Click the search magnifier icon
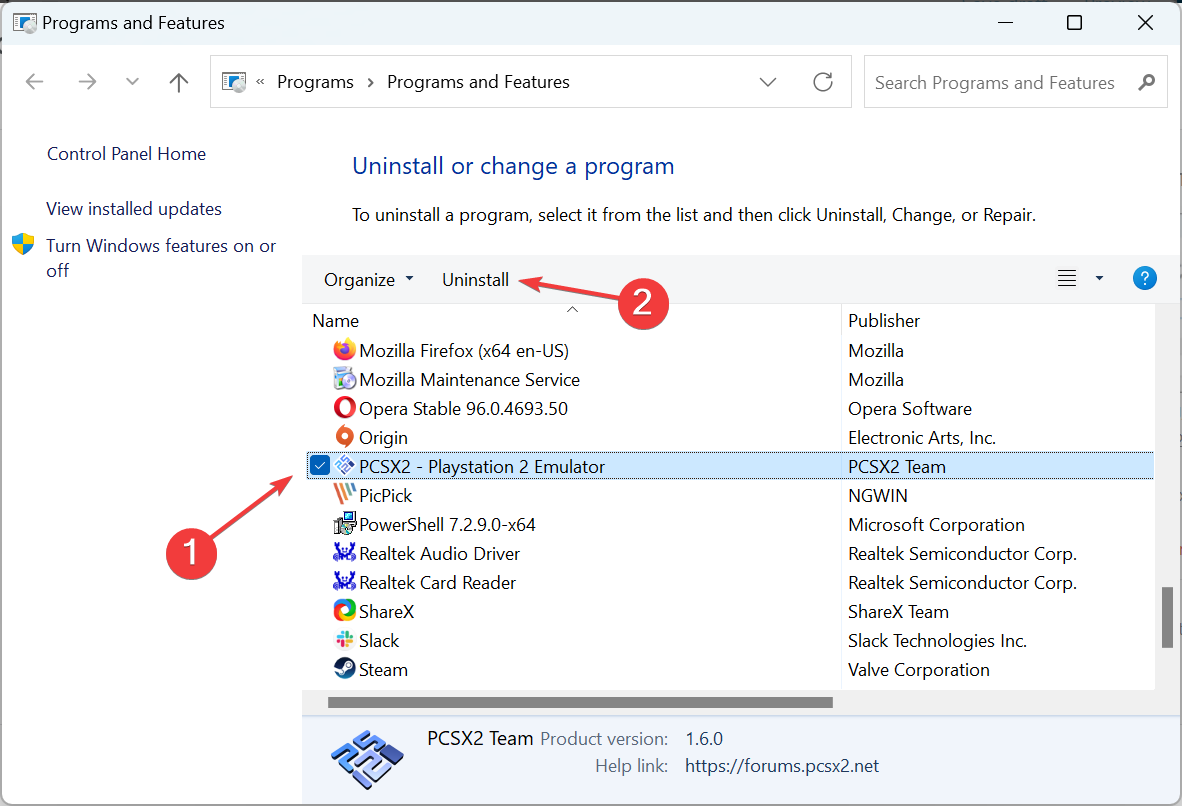 (x=1147, y=82)
